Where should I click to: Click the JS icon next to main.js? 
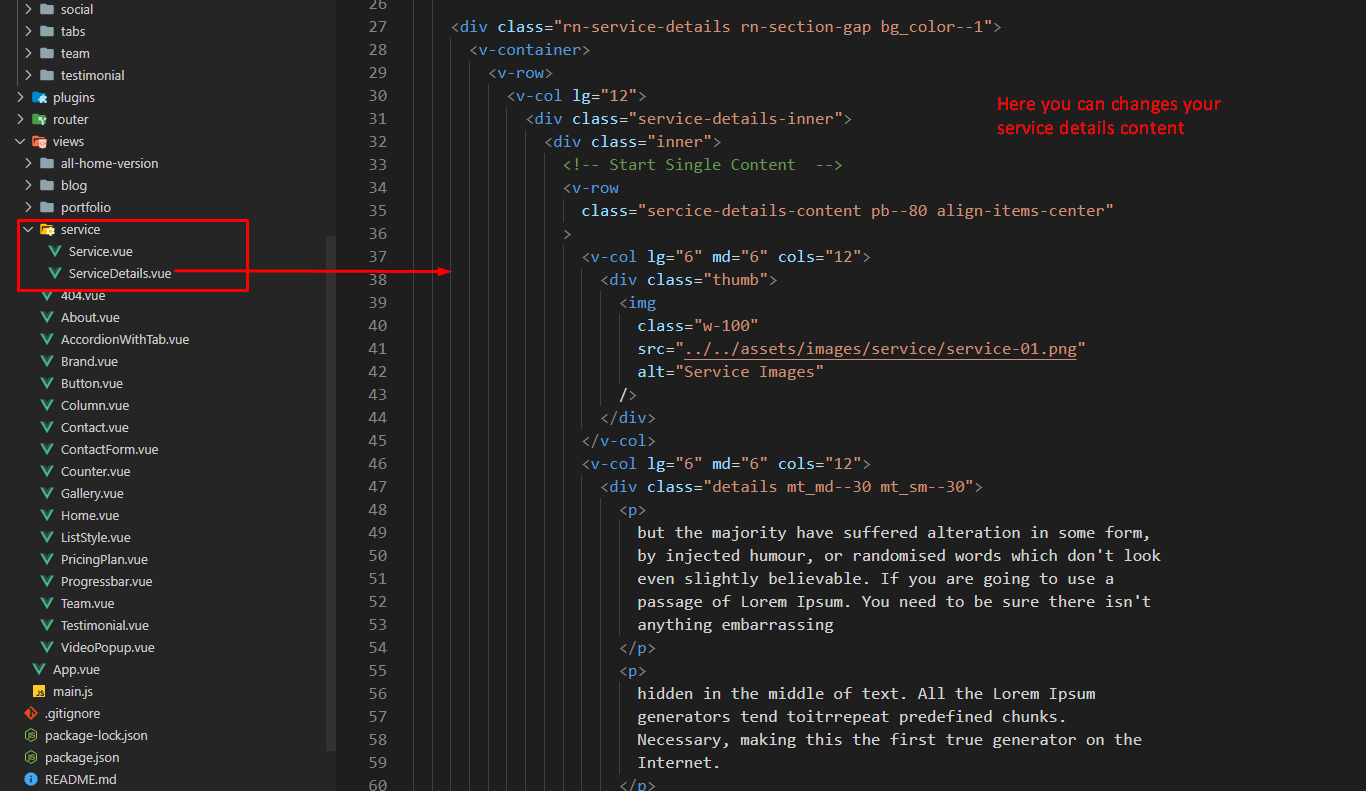coord(39,692)
